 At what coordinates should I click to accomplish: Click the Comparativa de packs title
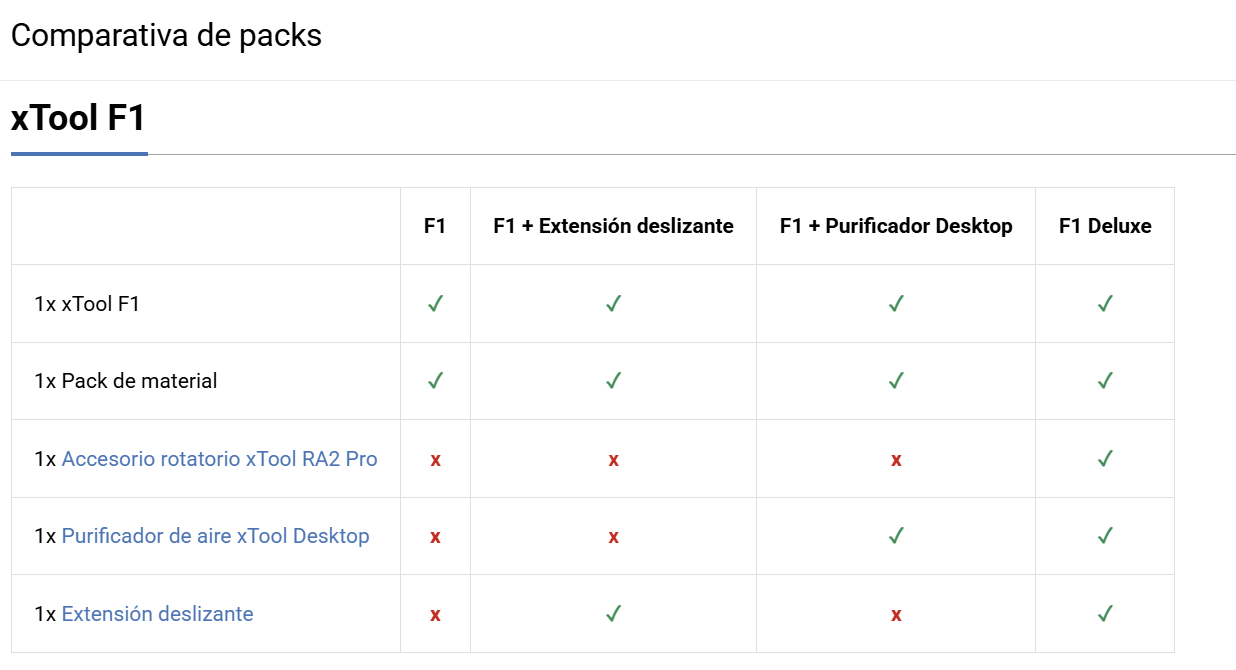[166, 36]
